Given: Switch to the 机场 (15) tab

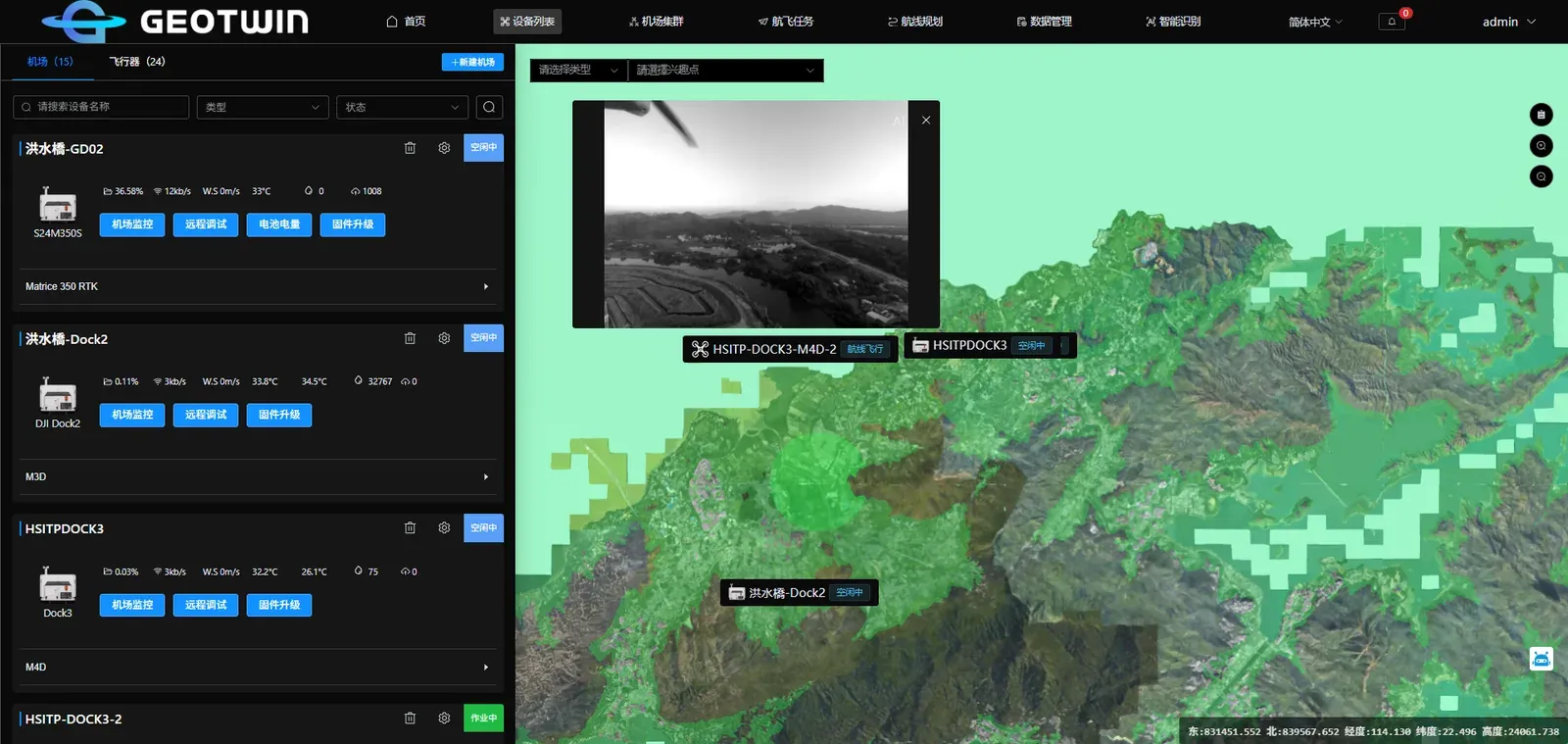Looking at the screenshot, I should tap(50, 62).
